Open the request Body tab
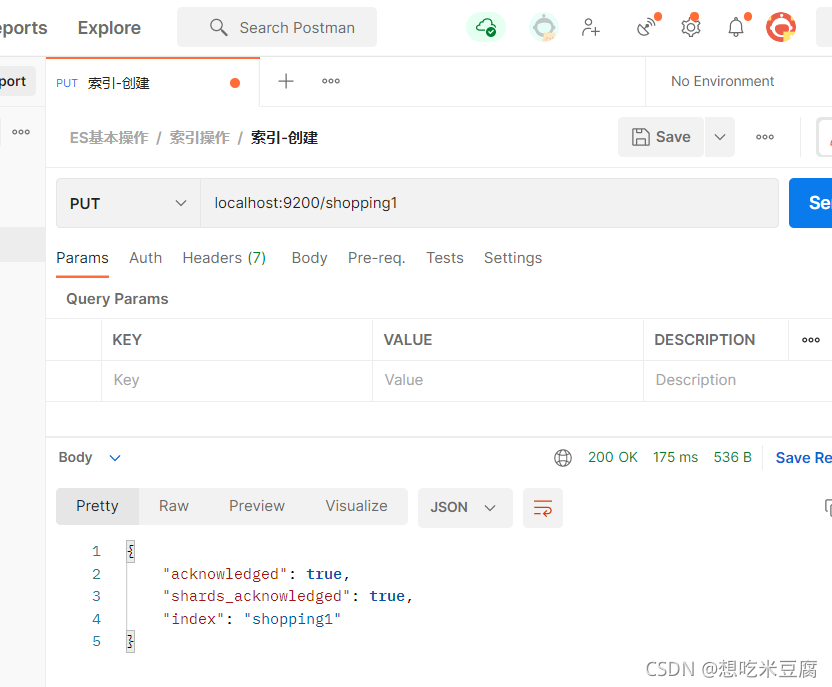832x687 pixels. click(x=309, y=258)
